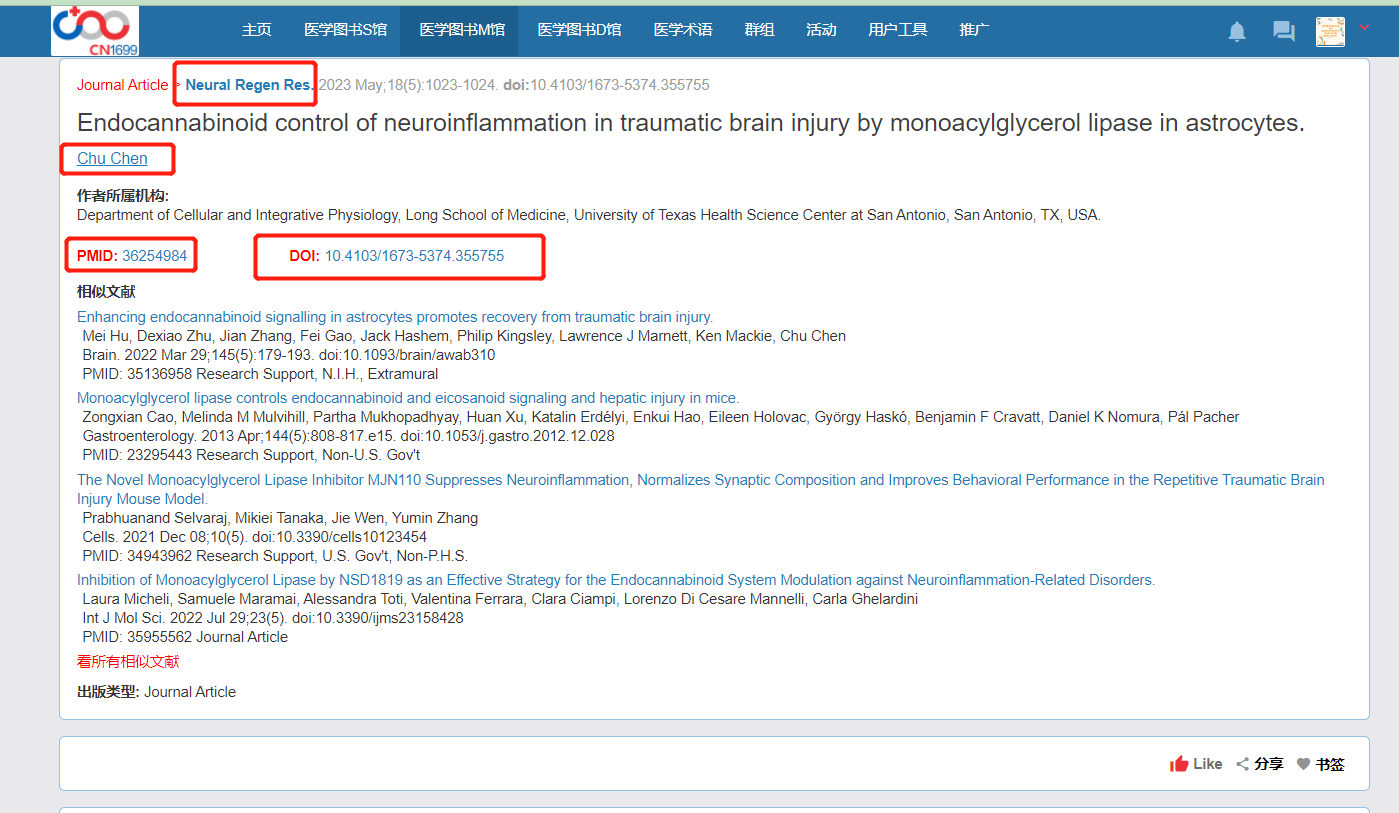Go to 主页 in navigation bar
This screenshot has width=1399, height=813.
(x=257, y=30)
